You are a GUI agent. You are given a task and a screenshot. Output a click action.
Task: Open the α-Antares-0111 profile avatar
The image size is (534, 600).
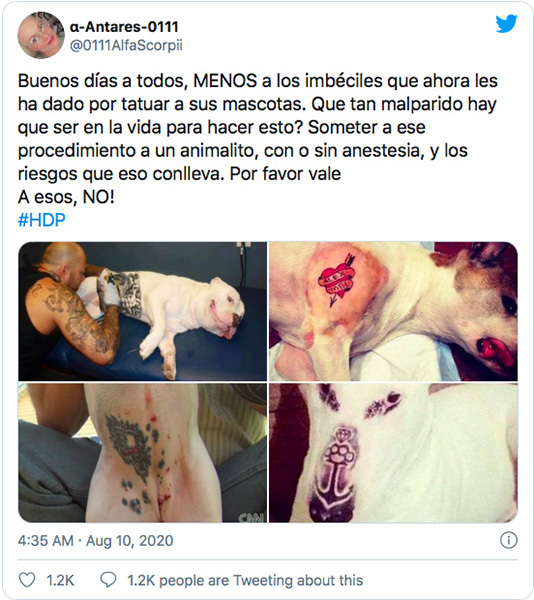click(41, 35)
